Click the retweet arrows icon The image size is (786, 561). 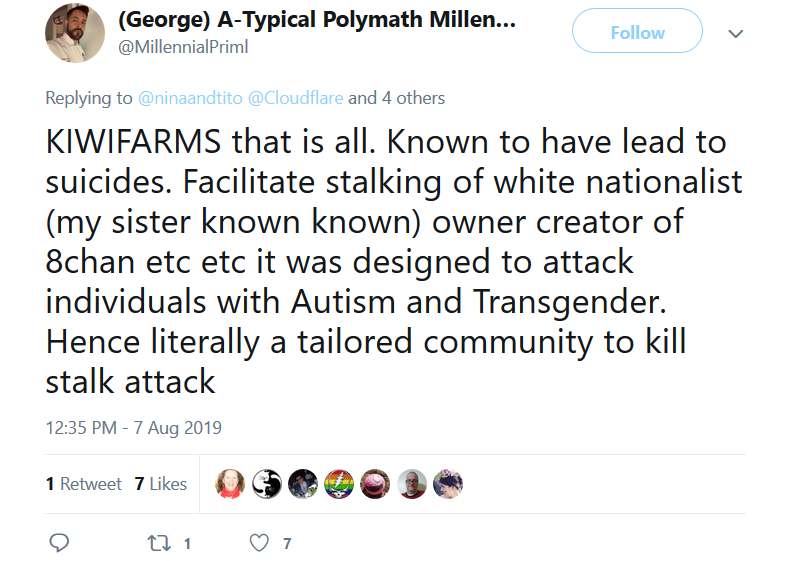pos(159,543)
